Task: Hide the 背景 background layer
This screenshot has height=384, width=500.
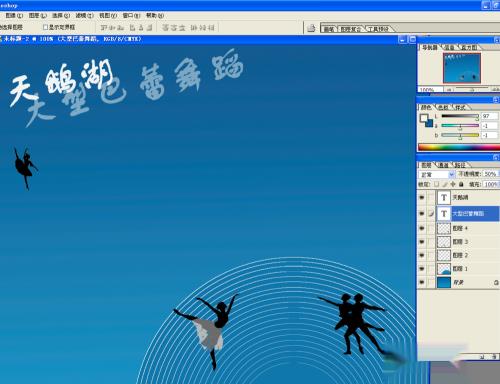Action: (422, 282)
